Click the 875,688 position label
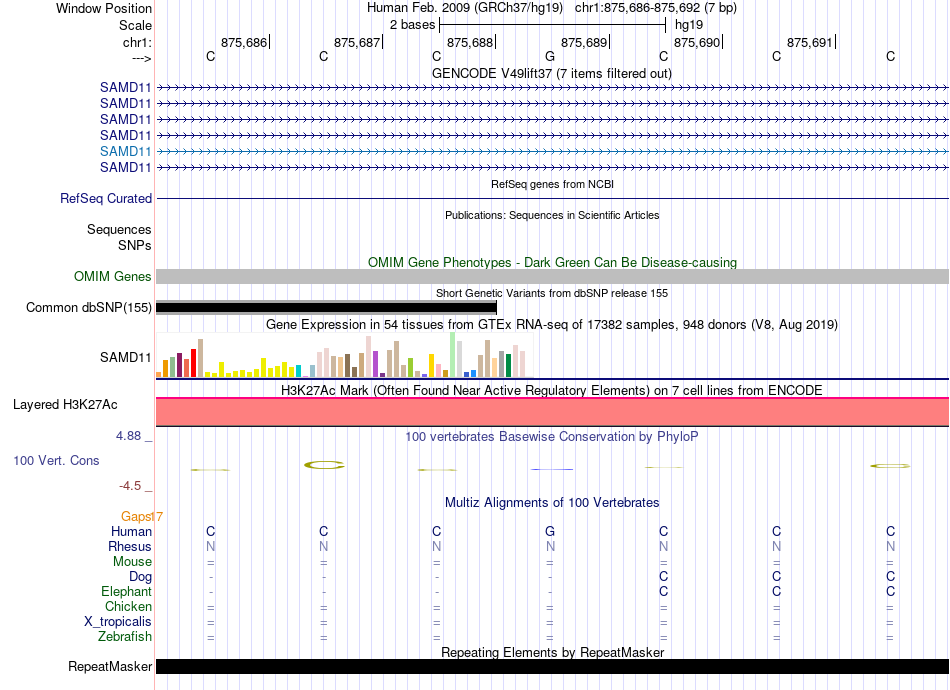 (x=470, y=42)
